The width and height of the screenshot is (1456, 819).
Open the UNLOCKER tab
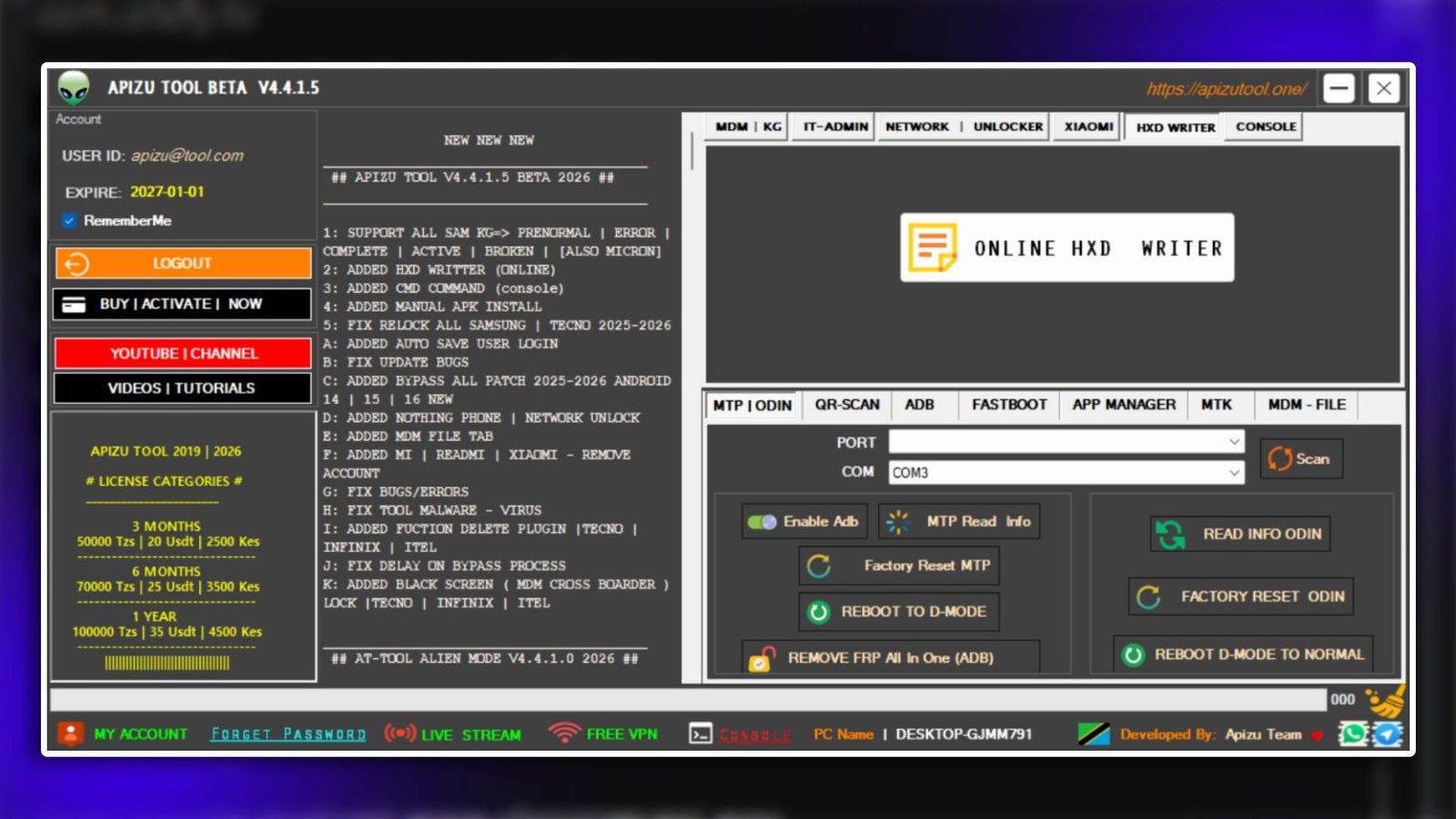click(x=1006, y=126)
